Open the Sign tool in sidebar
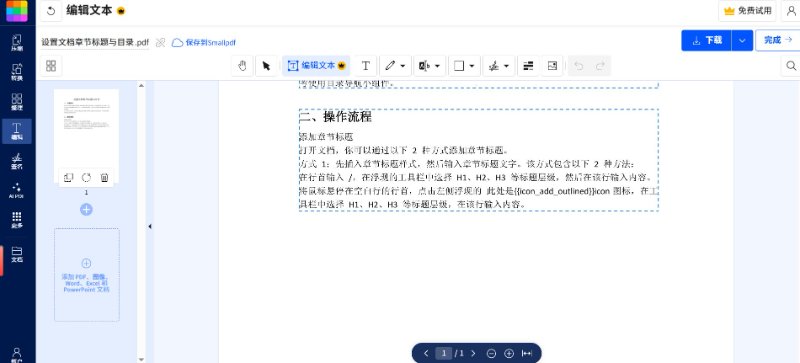800x363 pixels. tap(17, 161)
